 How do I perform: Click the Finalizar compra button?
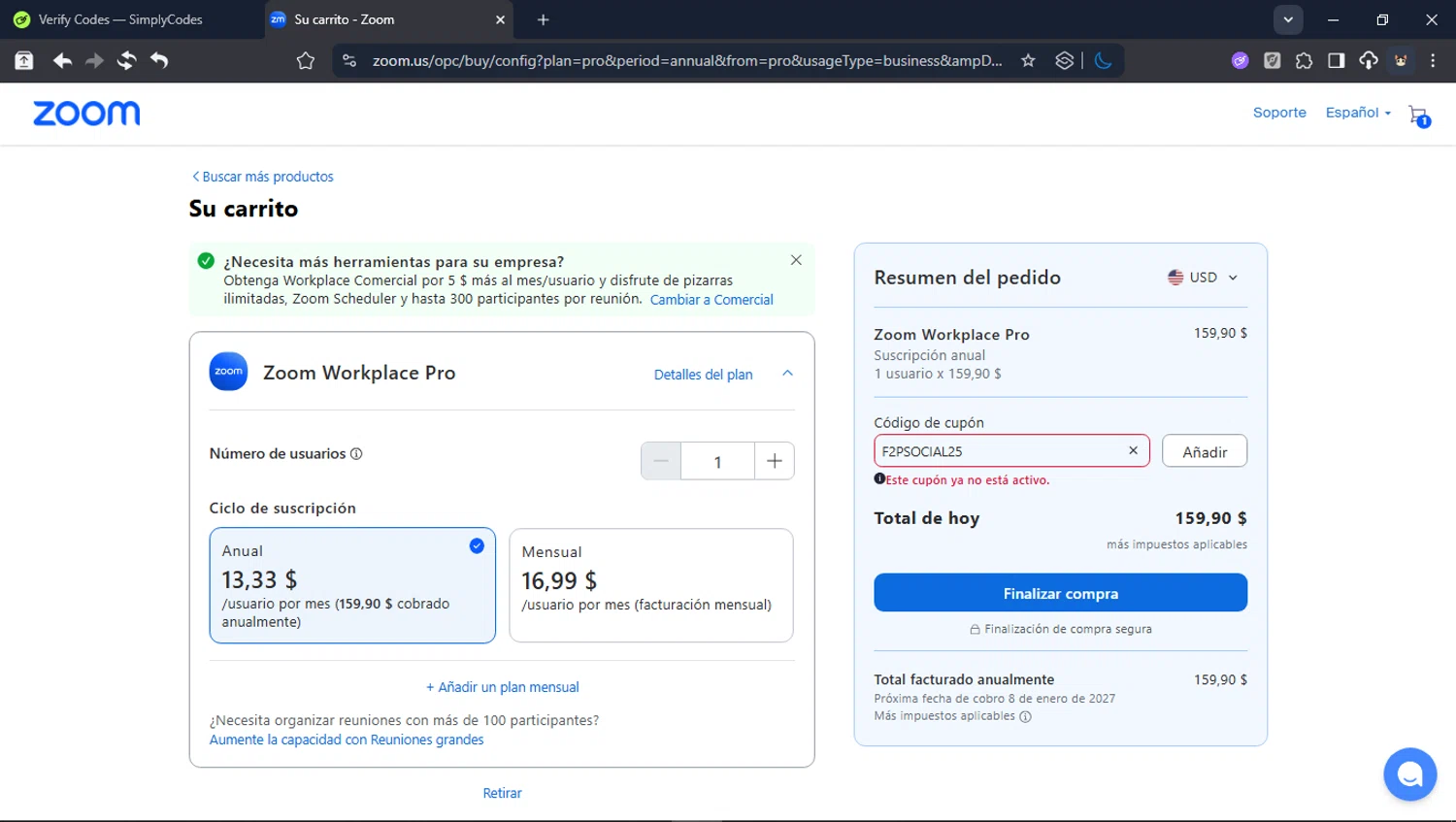click(x=1060, y=593)
